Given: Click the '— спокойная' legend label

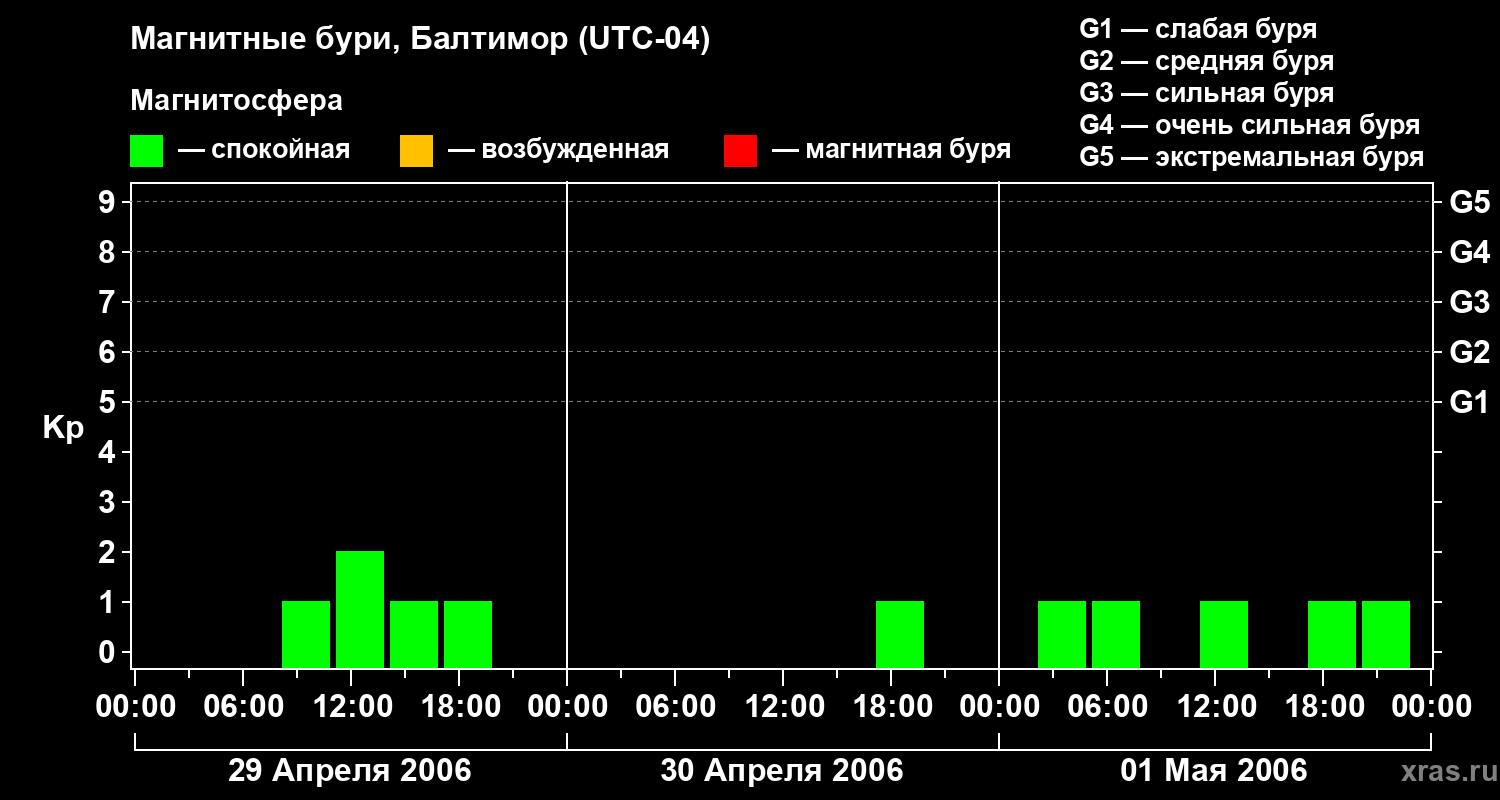Looking at the screenshot, I should click(x=264, y=150).
